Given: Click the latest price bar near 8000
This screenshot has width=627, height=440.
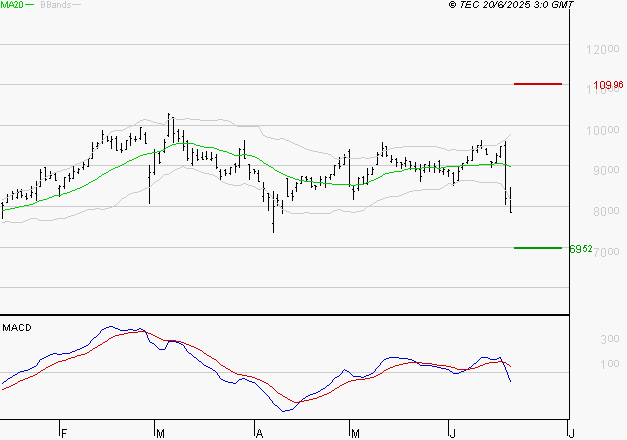Looking at the screenshot, I should (511, 200).
